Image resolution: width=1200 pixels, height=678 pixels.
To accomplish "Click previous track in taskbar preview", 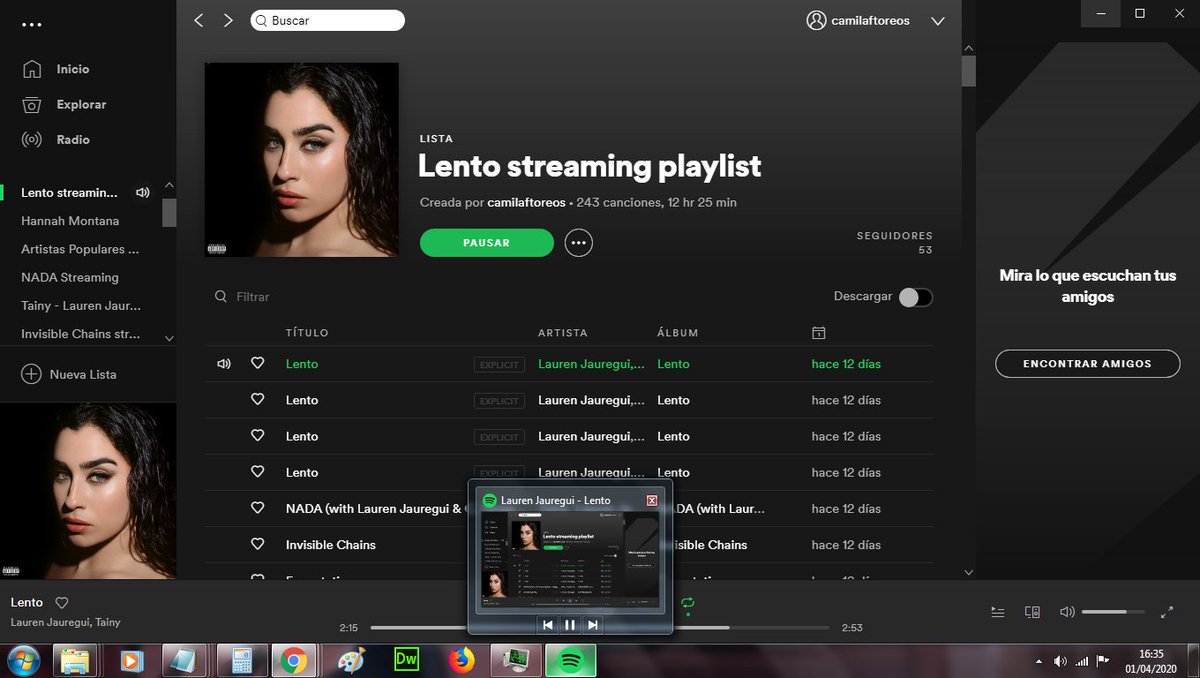I will click(x=547, y=625).
